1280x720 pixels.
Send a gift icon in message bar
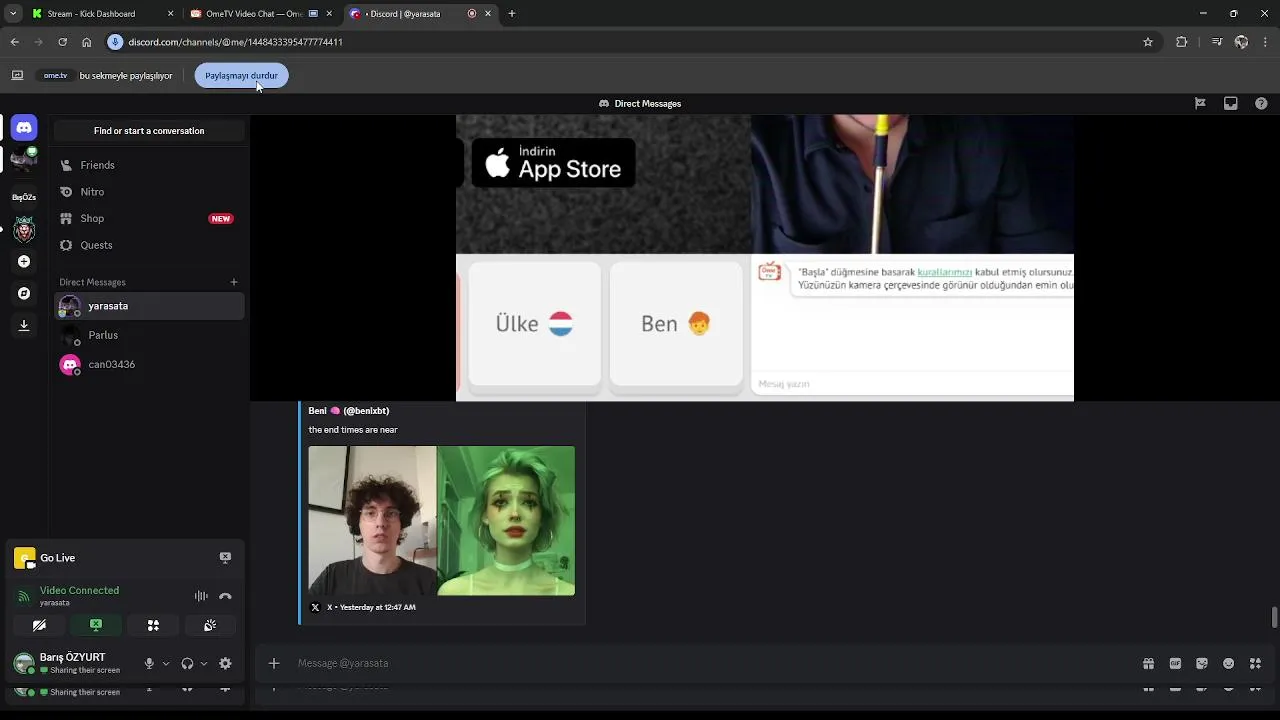(x=1148, y=663)
